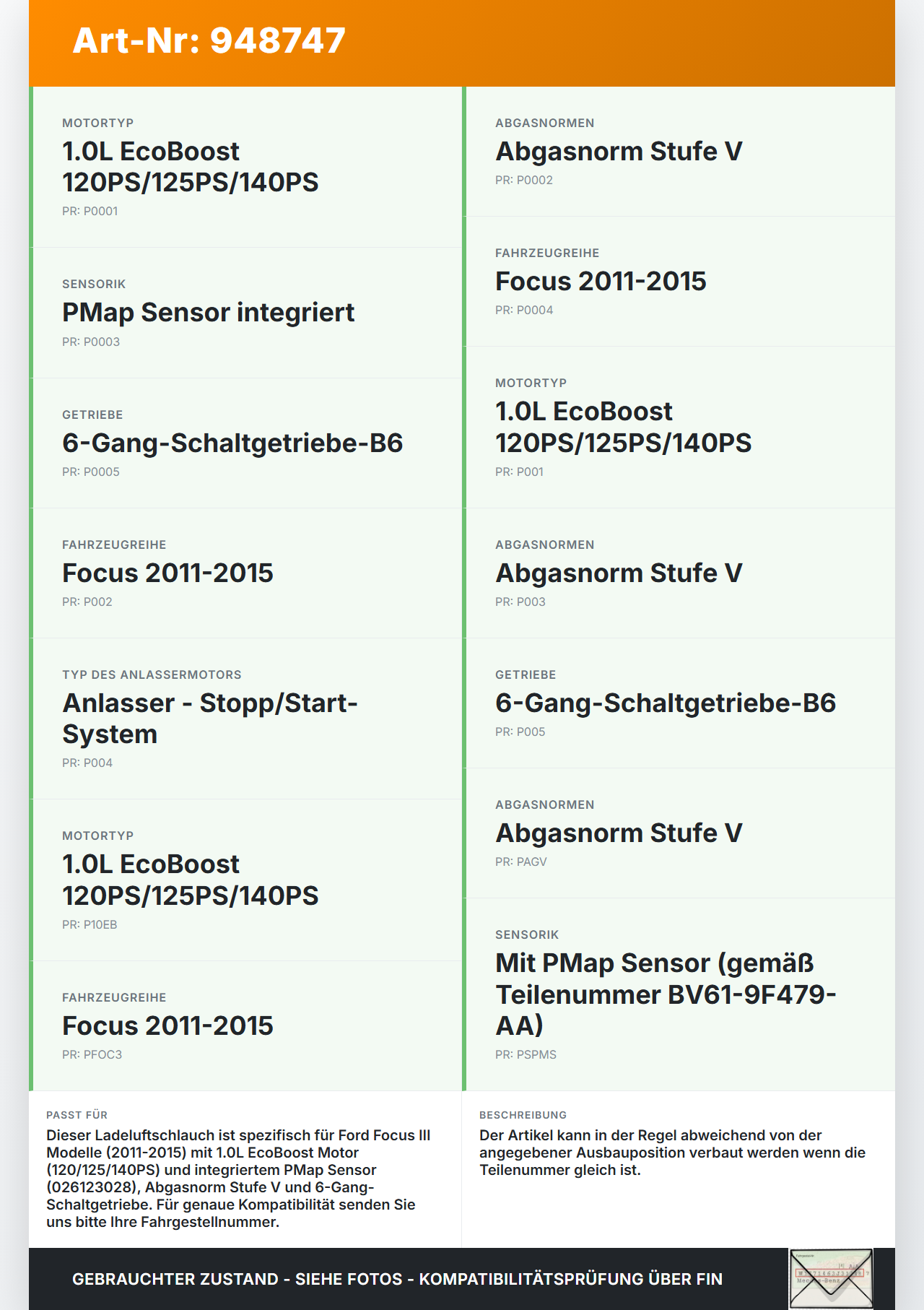Viewport: 924px width, 1310px height.
Task: Select the Focus 2011-2015 card labeled PR: P002
Action: 245,573
